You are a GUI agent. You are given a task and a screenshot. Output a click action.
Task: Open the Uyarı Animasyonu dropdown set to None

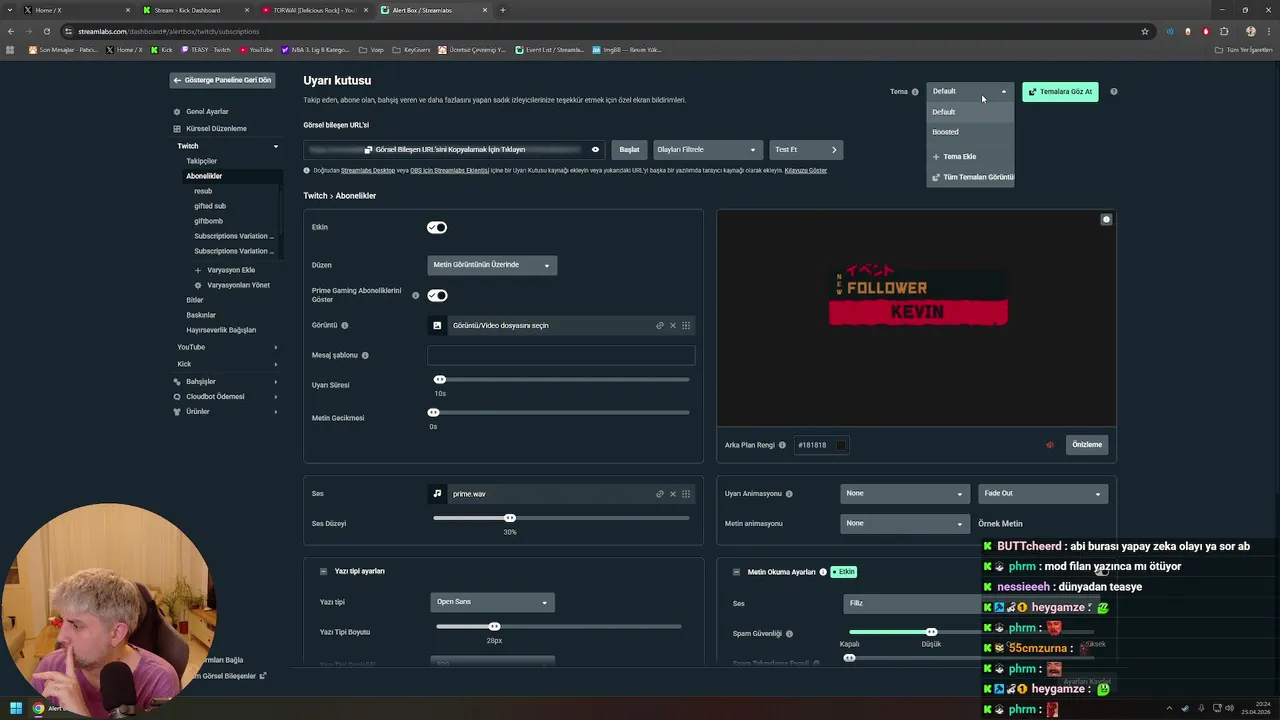click(904, 493)
